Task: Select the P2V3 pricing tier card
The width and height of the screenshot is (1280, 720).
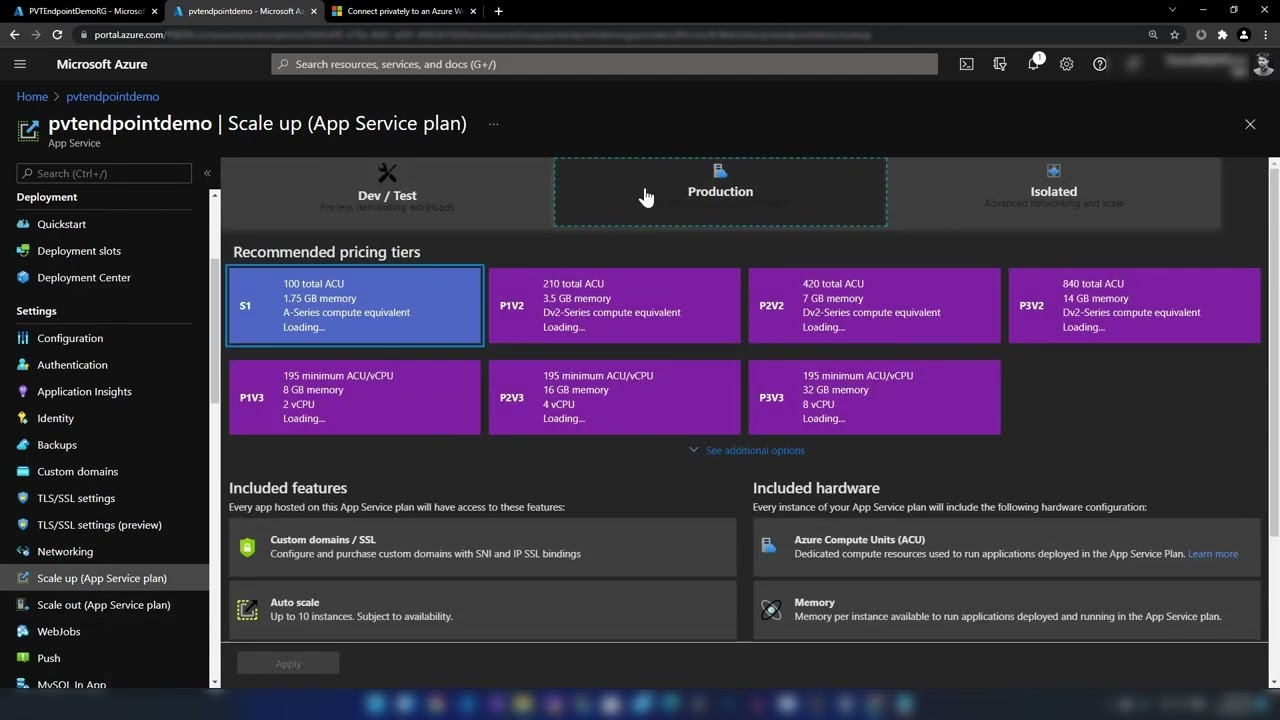Action: click(615, 397)
